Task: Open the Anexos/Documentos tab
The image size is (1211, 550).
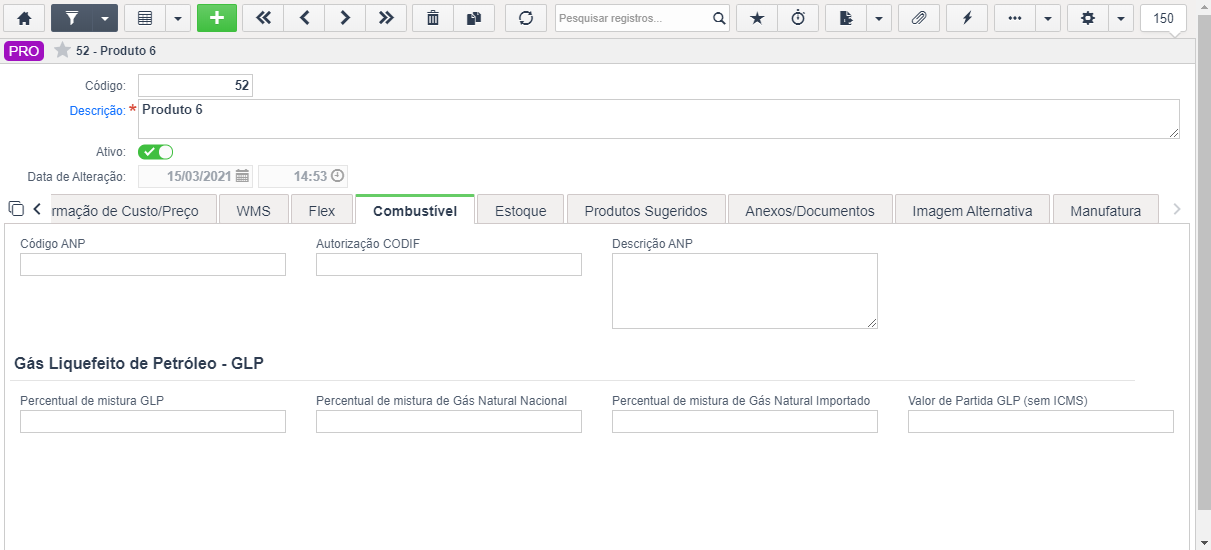Action: pos(810,211)
